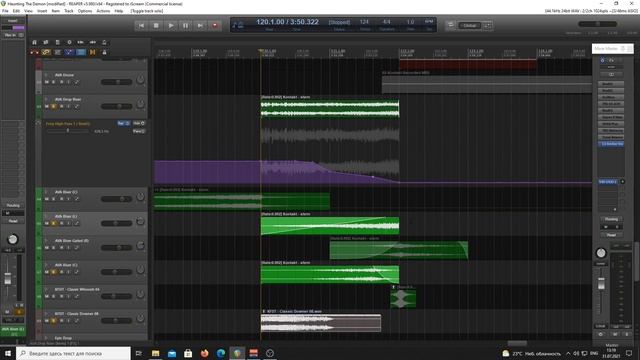Click the Insert button in left panel
This screenshot has height=360, width=640.
click(13, 20)
